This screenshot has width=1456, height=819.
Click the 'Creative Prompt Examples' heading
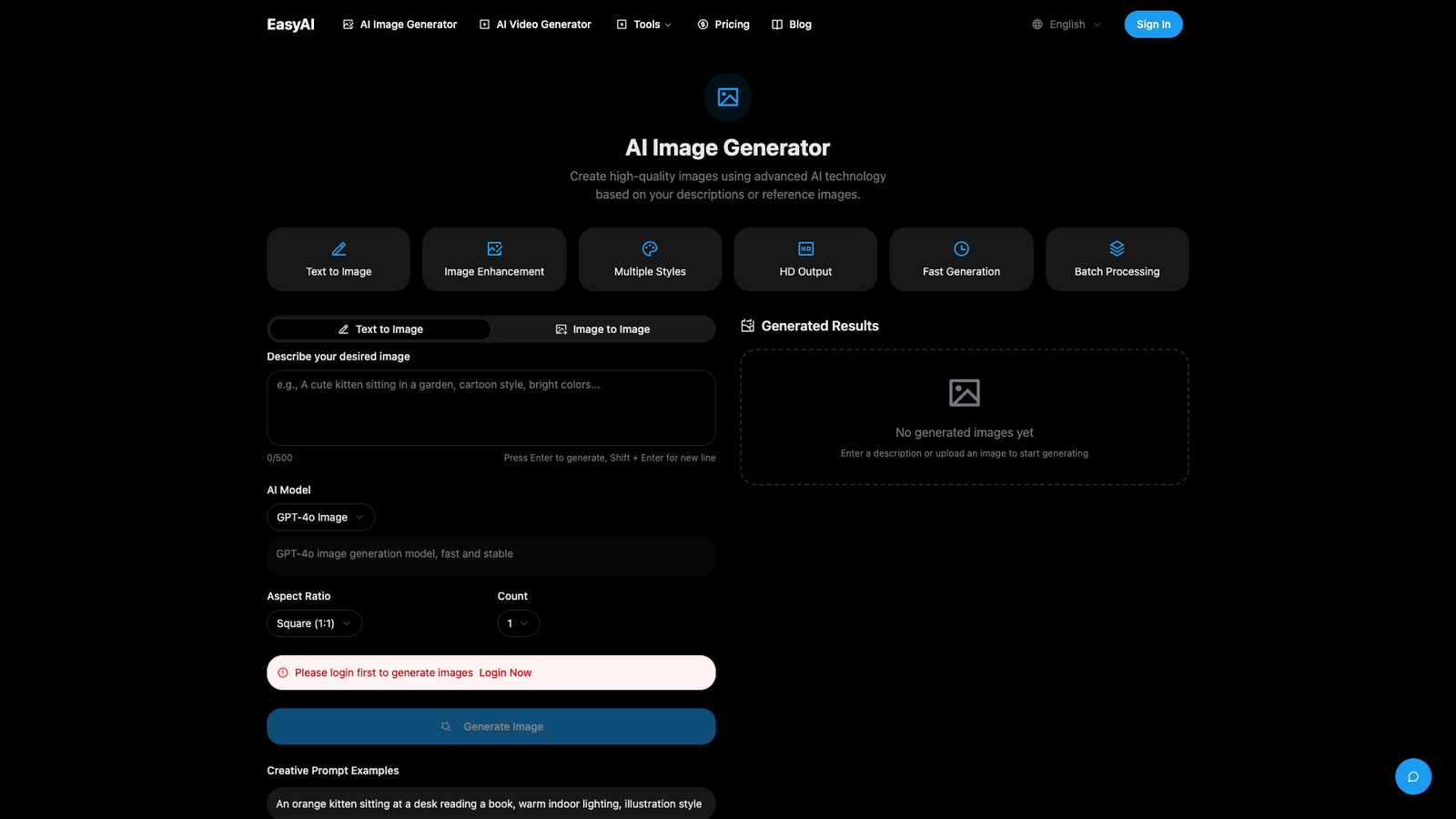coord(333,770)
